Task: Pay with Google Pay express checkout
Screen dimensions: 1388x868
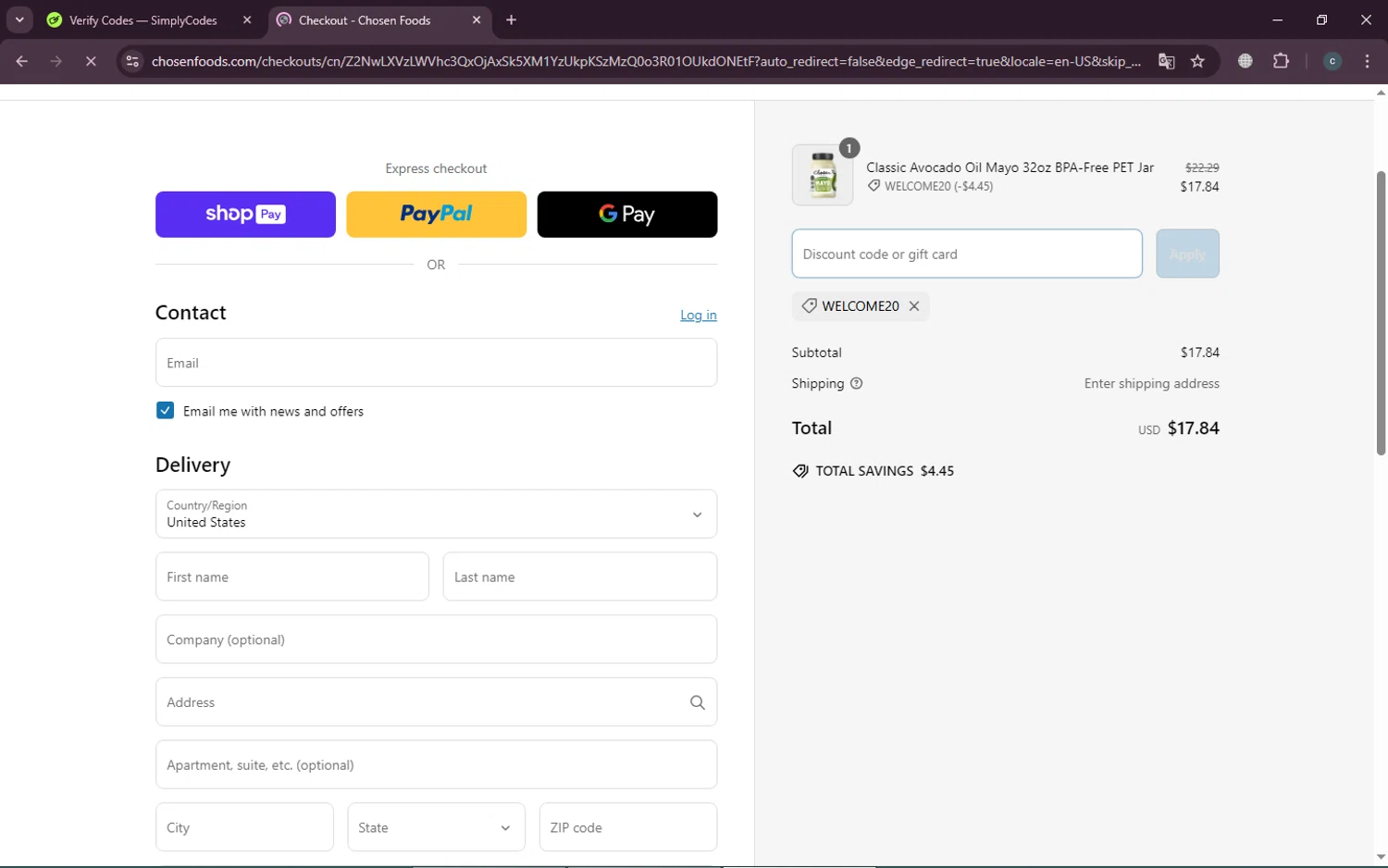Action: [627, 215]
